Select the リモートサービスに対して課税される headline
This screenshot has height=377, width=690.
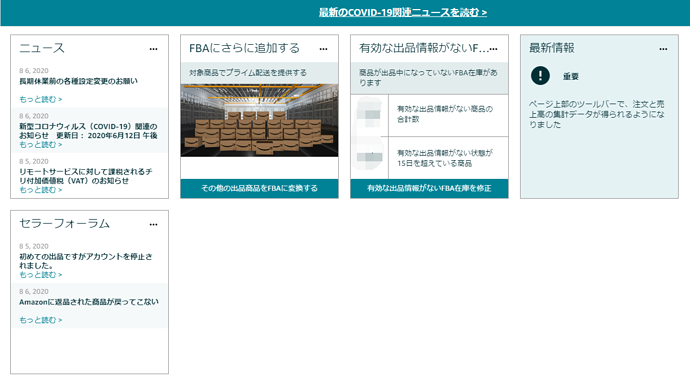86,176
